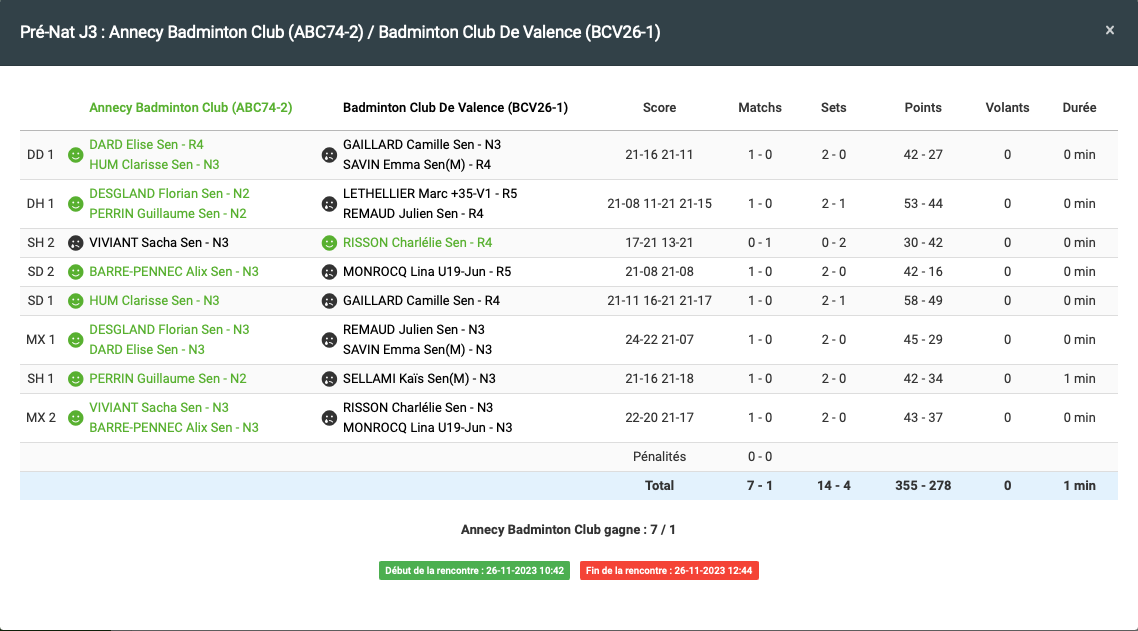This screenshot has width=1138, height=631.
Task: Click green smiley icon in SD 1 row
Action: [75, 301]
